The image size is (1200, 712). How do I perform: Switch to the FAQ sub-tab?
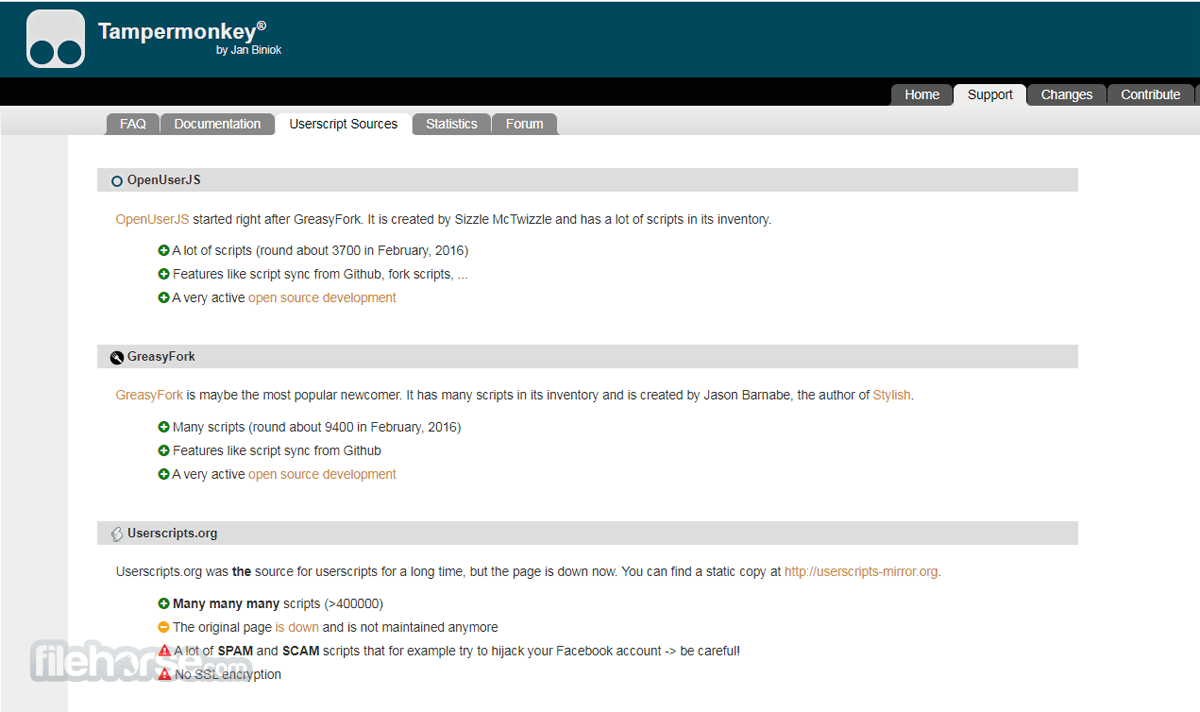tap(133, 124)
